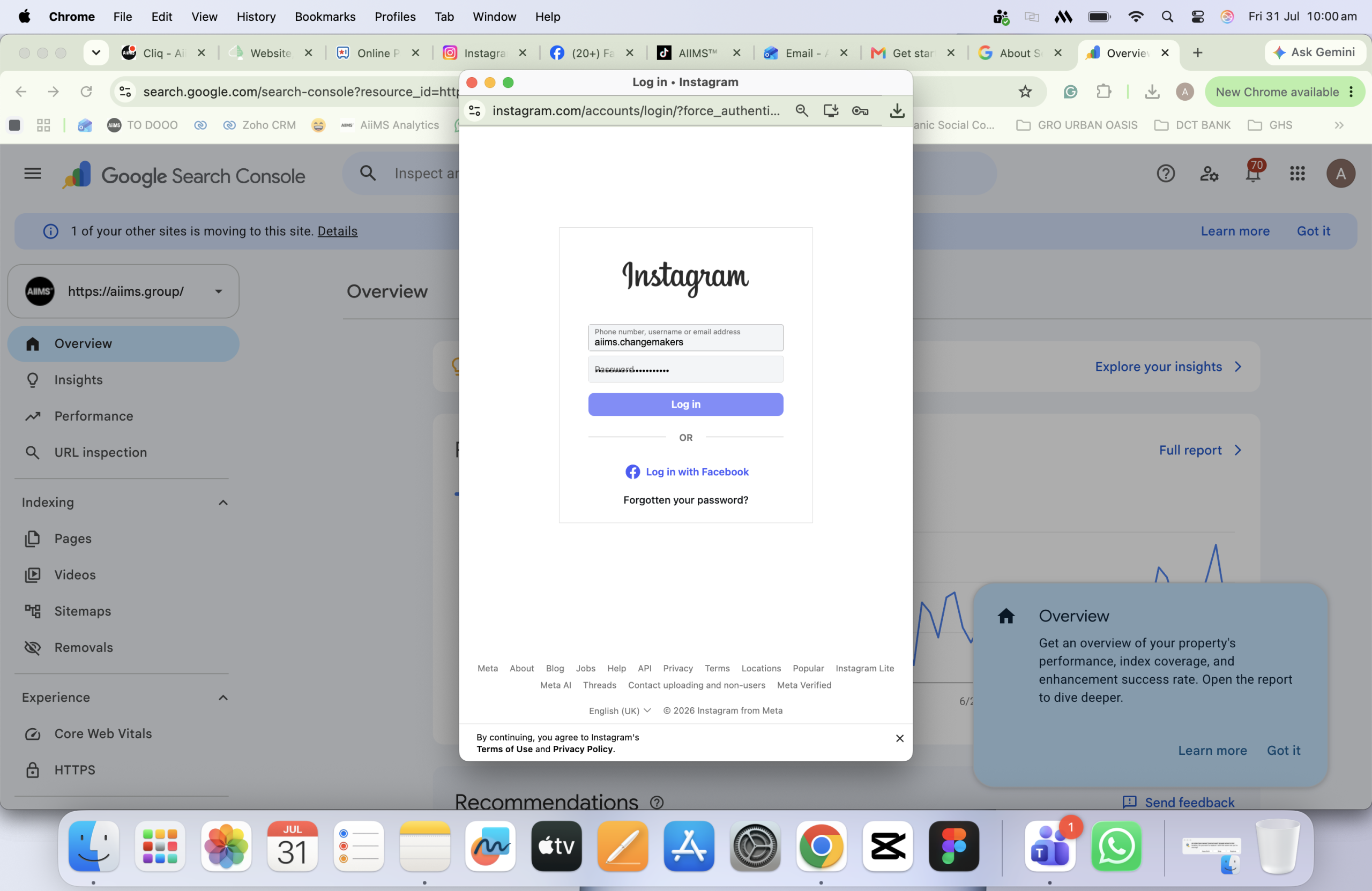Click Send feedback

pyautogui.click(x=1179, y=802)
